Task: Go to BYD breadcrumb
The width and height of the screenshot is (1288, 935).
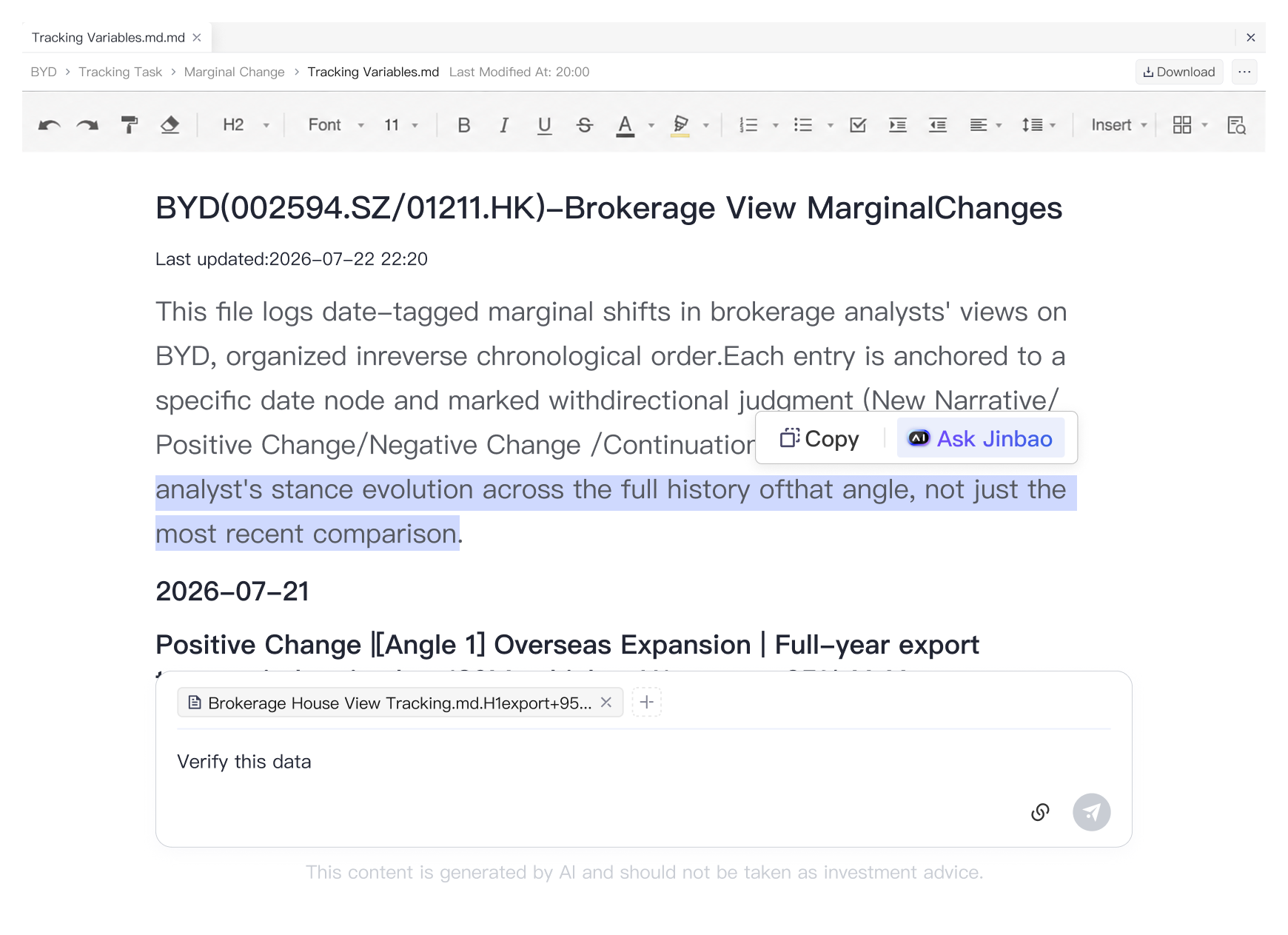Action: click(x=44, y=72)
